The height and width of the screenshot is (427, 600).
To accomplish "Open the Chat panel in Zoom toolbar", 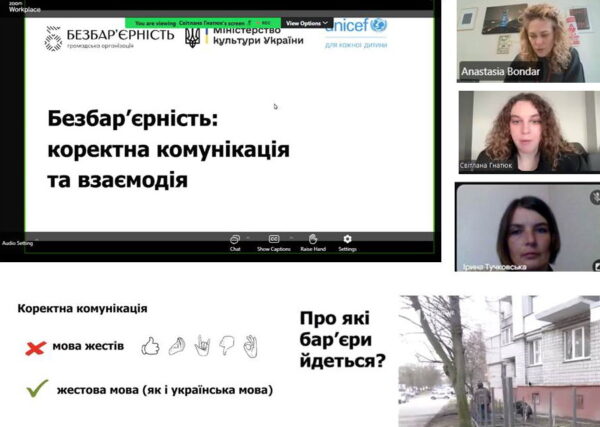I will coord(235,243).
